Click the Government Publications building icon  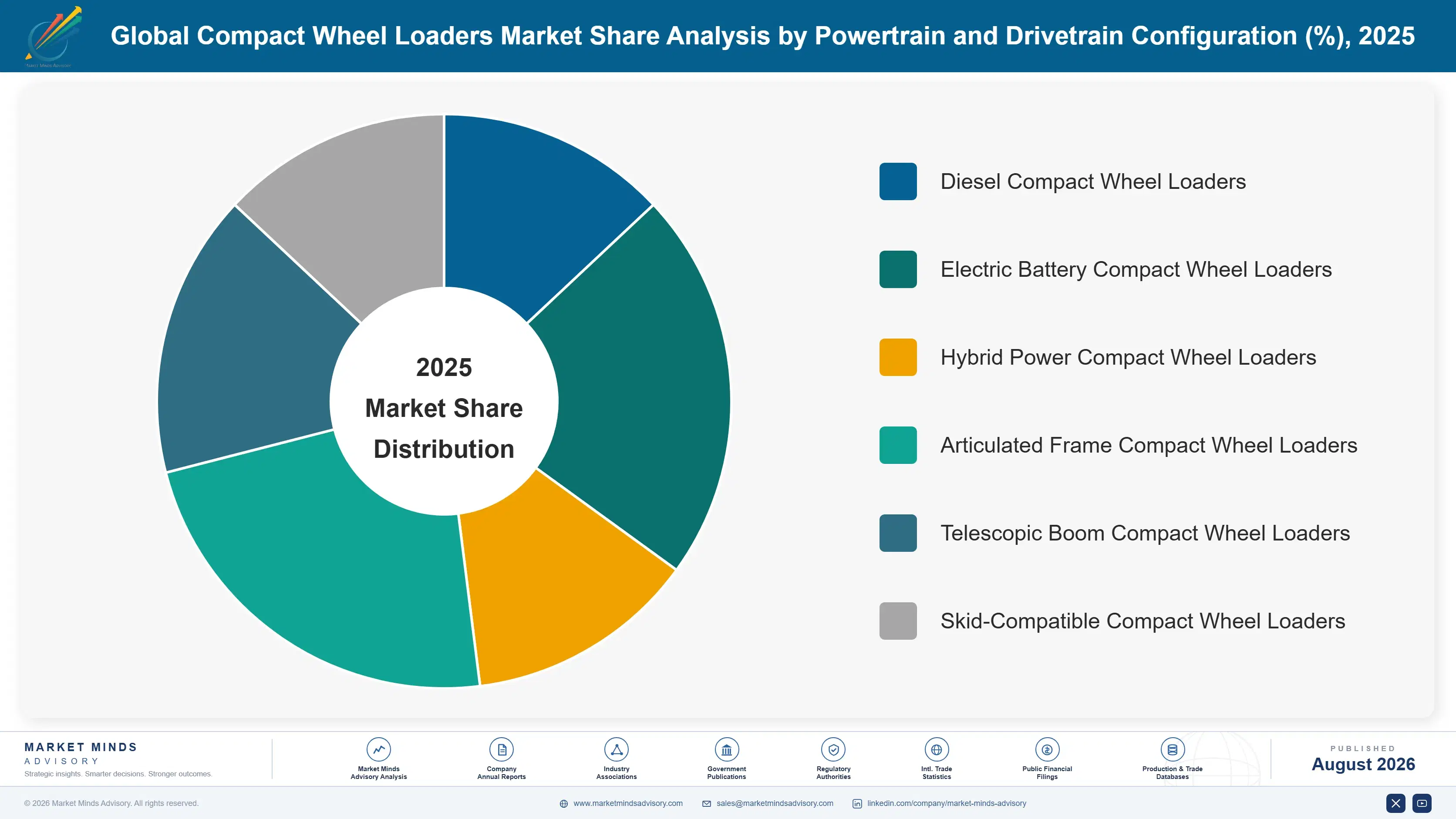click(x=726, y=749)
